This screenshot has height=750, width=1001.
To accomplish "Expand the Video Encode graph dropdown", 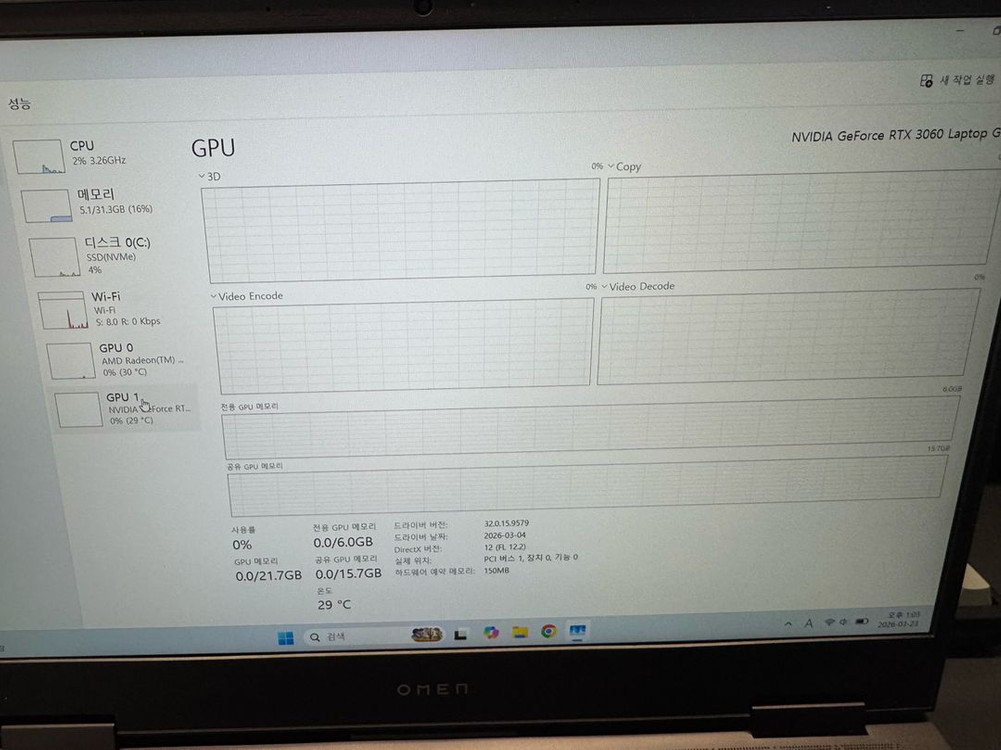I will tap(214, 296).
